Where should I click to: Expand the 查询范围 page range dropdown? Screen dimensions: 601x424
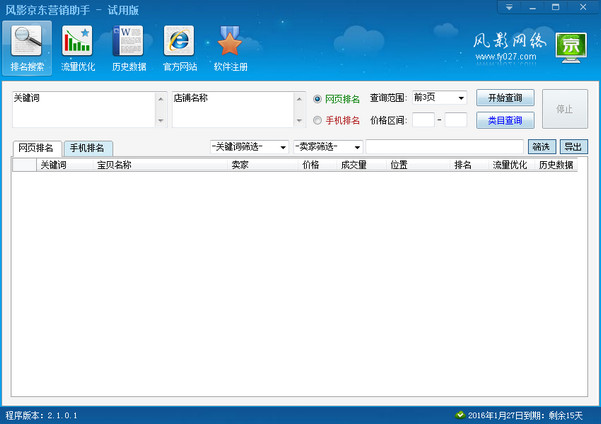point(460,98)
